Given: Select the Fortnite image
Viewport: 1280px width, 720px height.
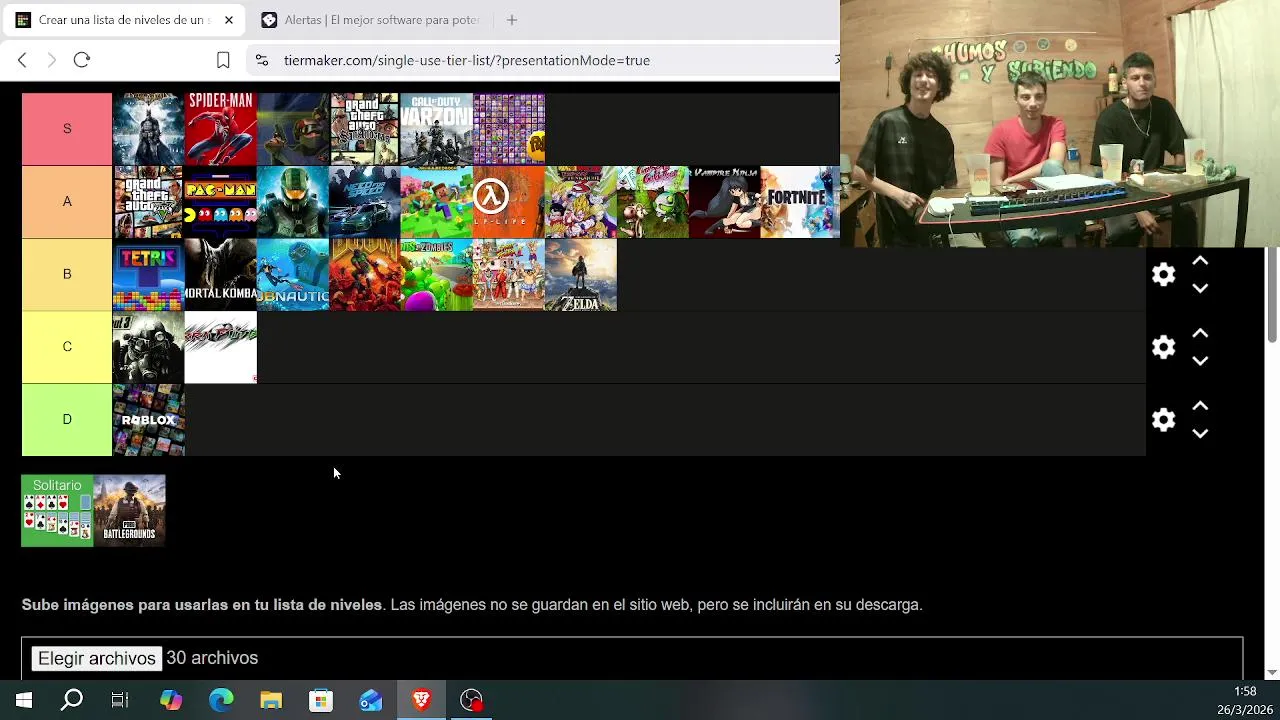Looking at the screenshot, I should tap(799, 202).
